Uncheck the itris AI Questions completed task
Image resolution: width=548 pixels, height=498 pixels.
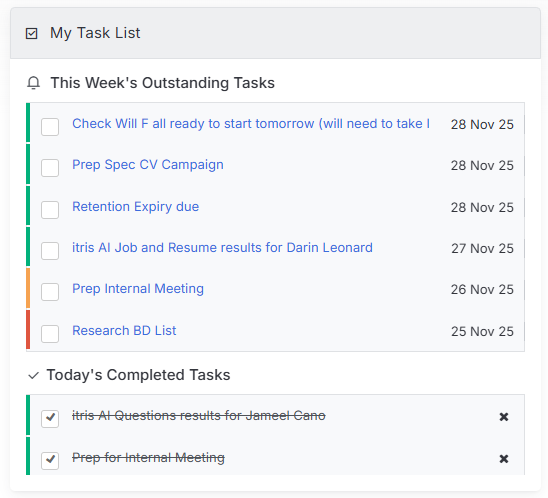pos(50,419)
